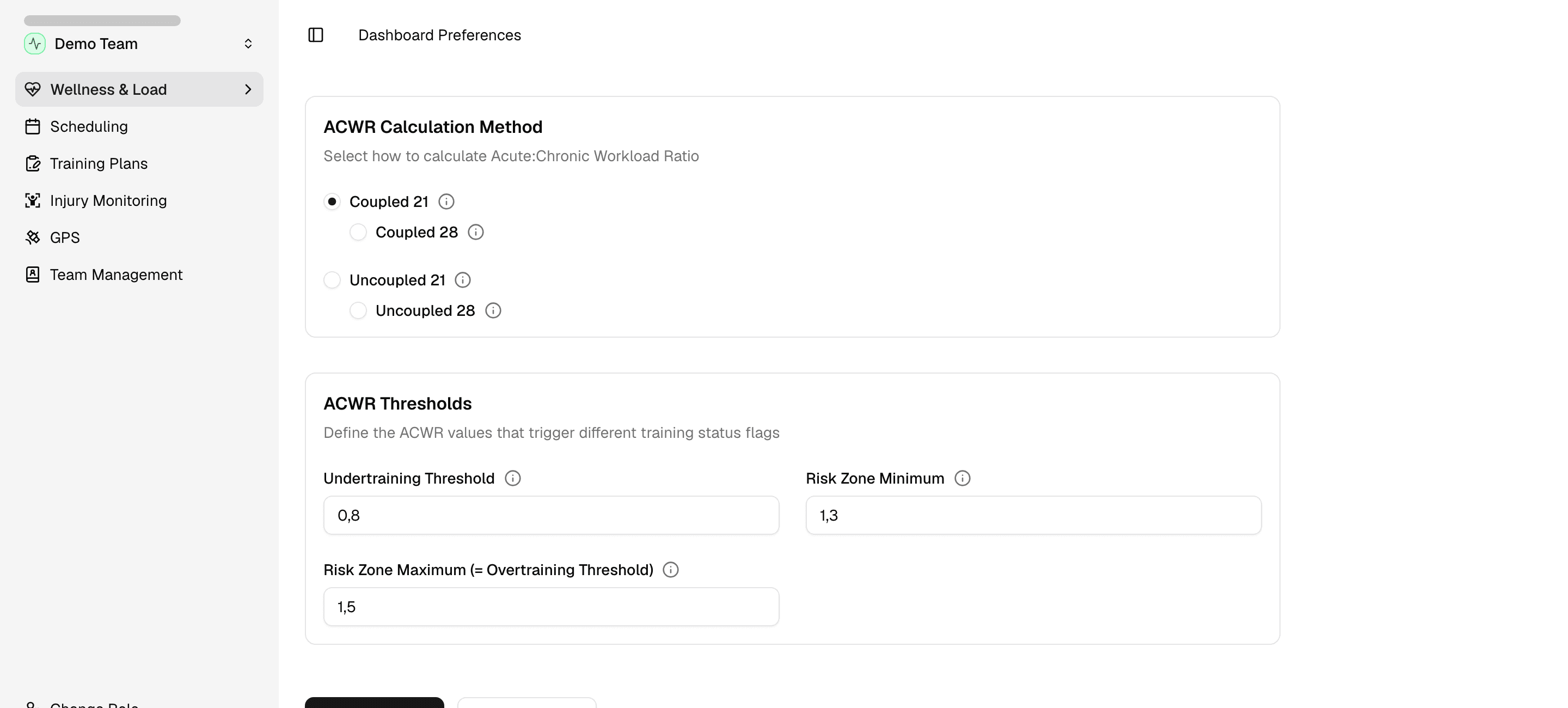Open Injury Monitoring page
This screenshot has height=708, width=1568.
click(x=139, y=201)
